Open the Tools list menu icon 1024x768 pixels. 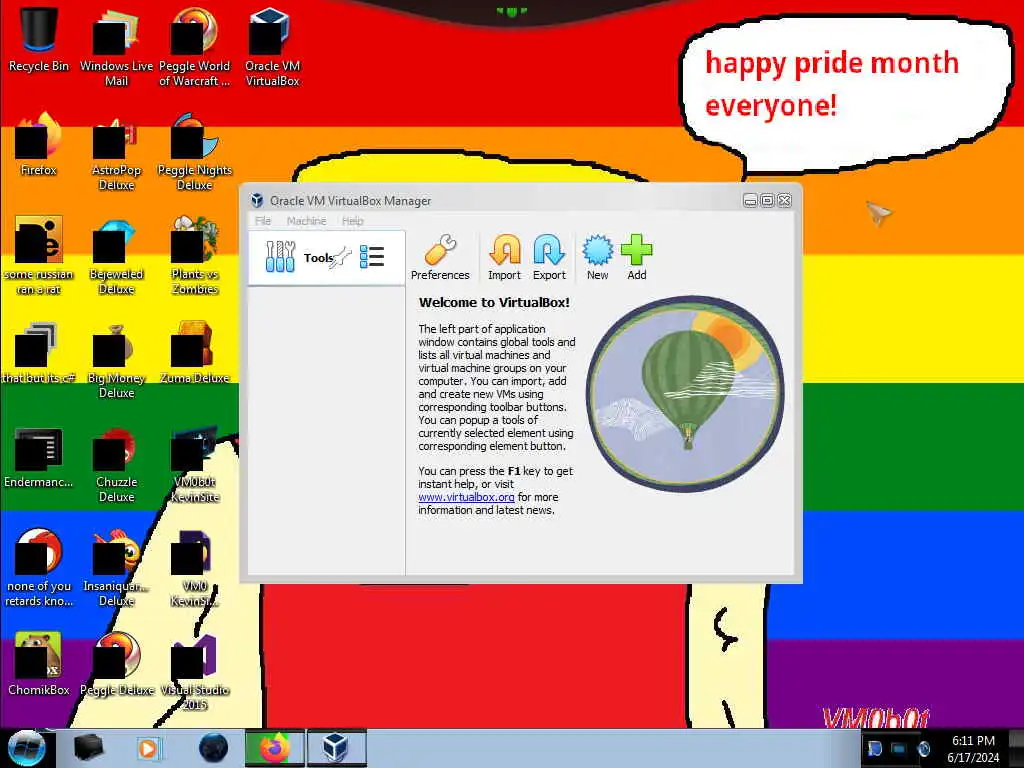(x=372, y=257)
